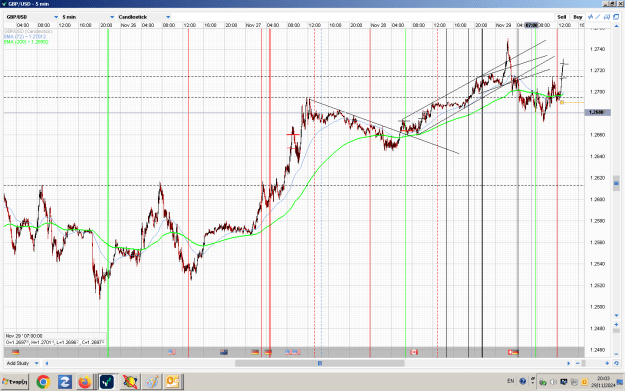Click the OHLC data readout box
Image resolution: width=625 pixels, height=391 pixels.
pyautogui.click(x=55, y=339)
